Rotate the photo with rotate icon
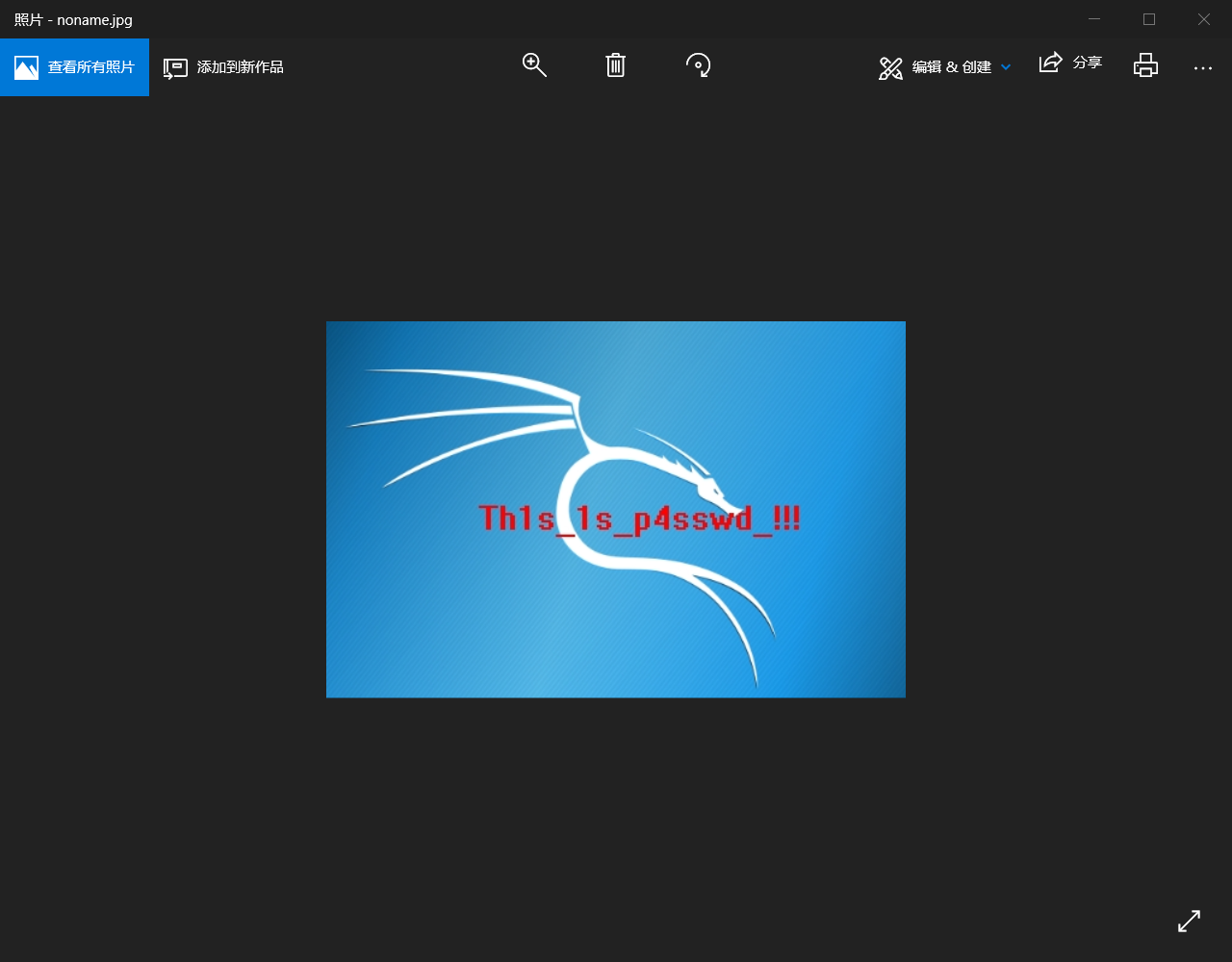The height and width of the screenshot is (962, 1232). coord(699,65)
